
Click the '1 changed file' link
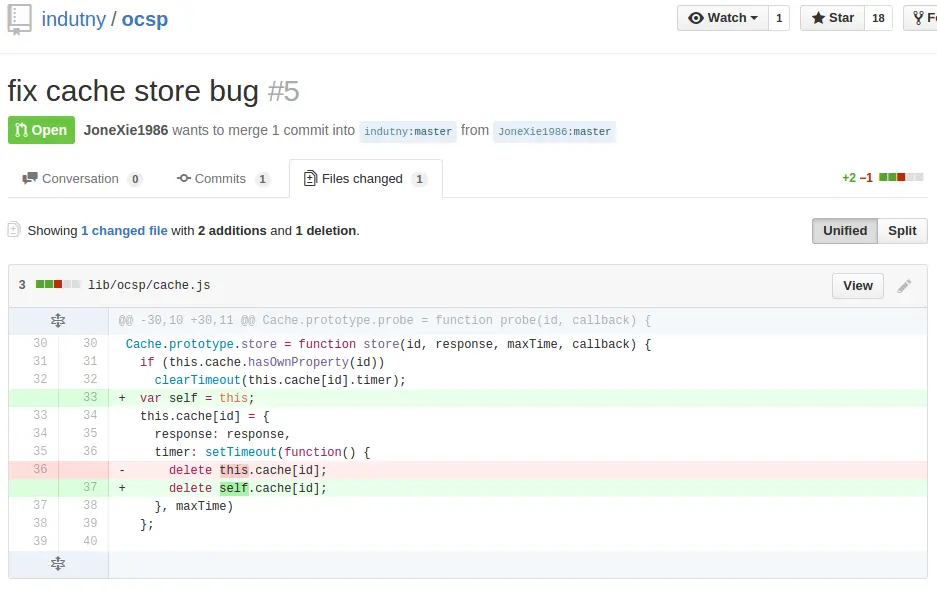click(124, 231)
